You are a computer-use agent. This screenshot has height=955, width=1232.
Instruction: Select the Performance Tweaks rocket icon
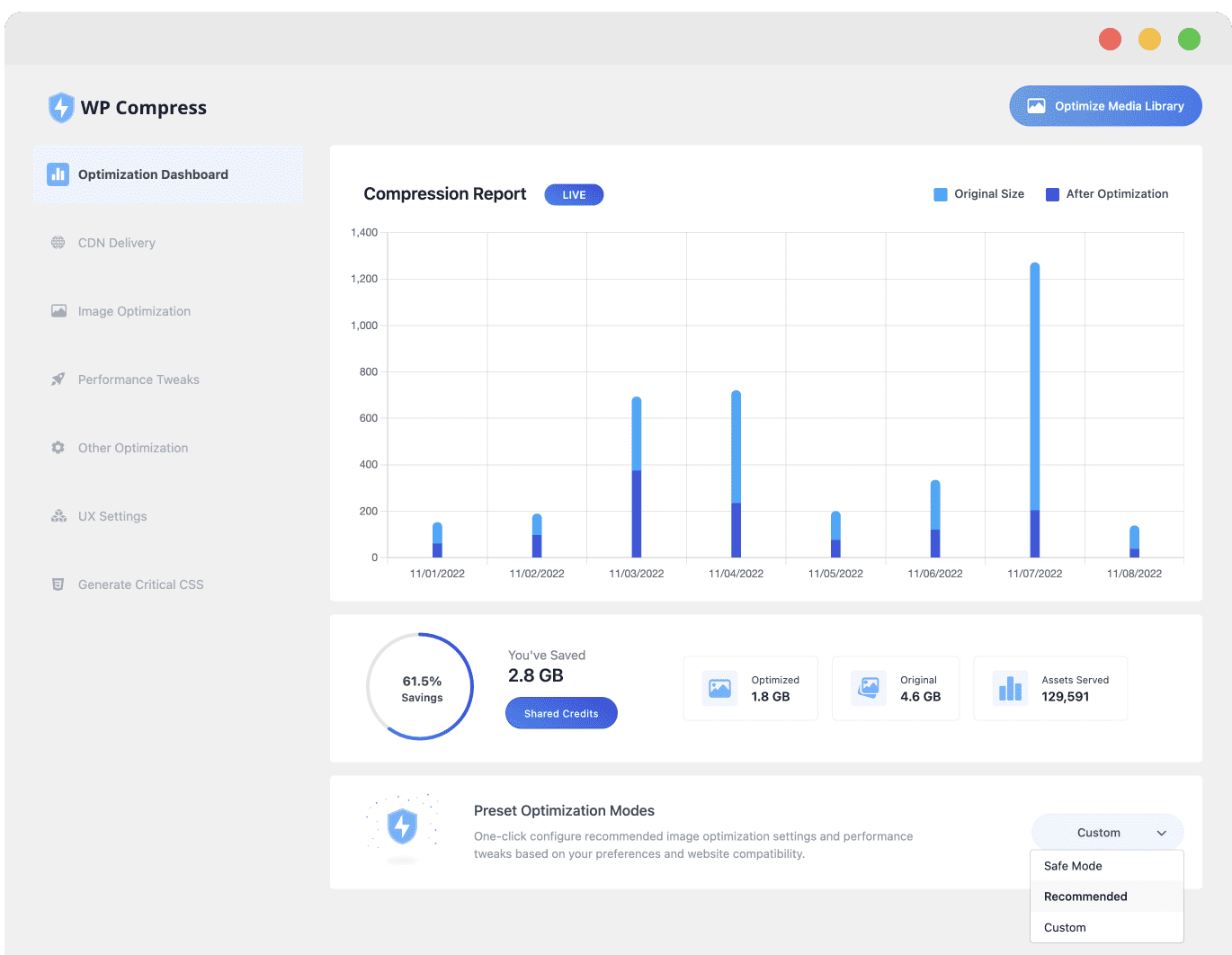pyautogui.click(x=58, y=379)
